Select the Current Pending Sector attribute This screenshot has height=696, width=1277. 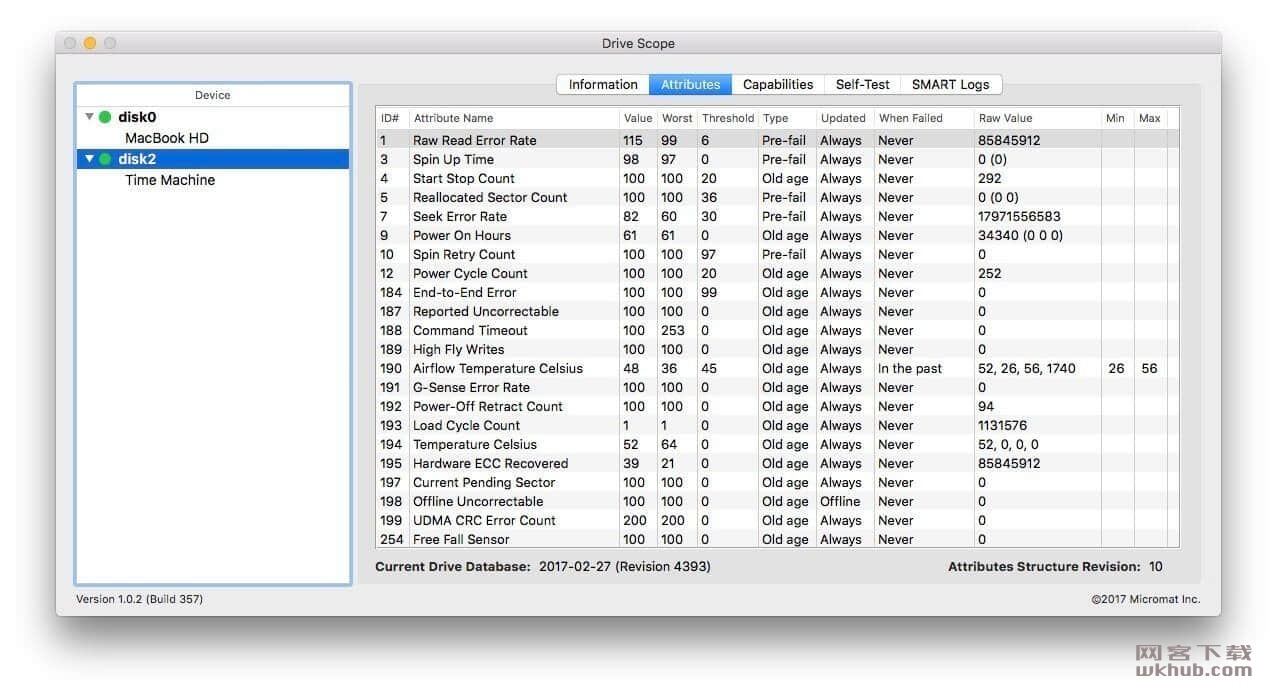[x=777, y=482]
